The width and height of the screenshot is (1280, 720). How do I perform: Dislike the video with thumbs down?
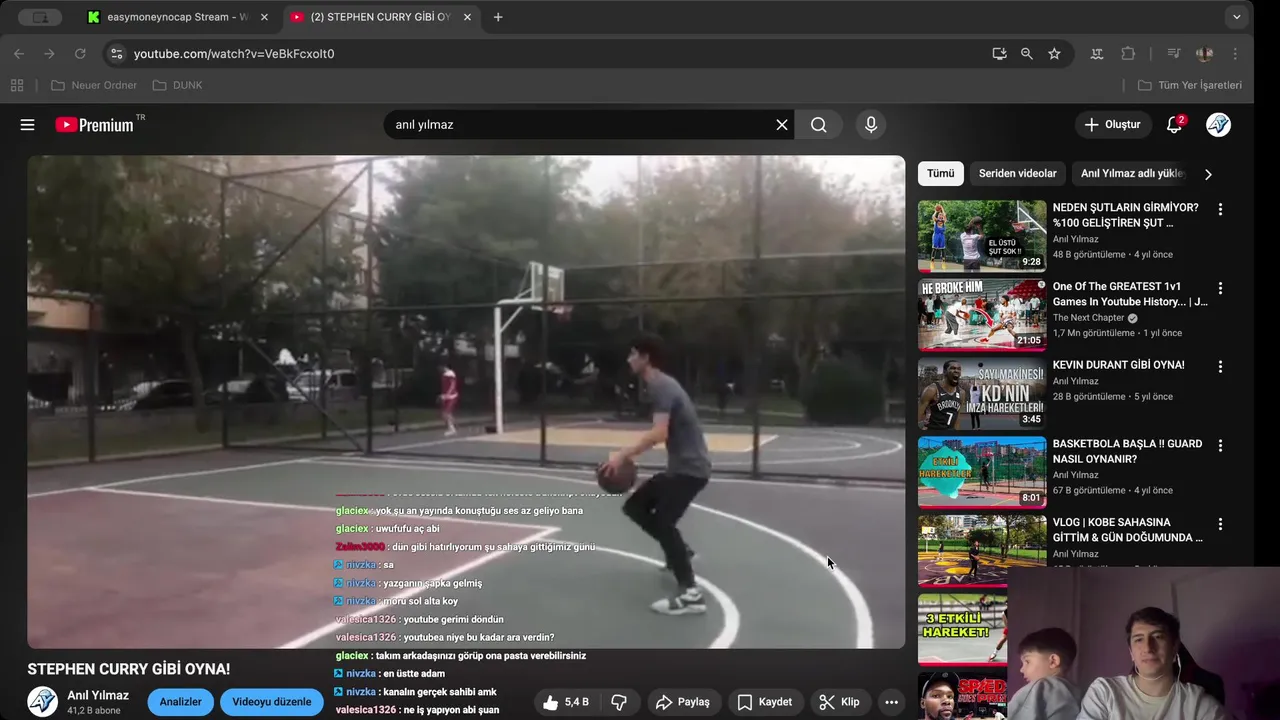click(x=618, y=702)
